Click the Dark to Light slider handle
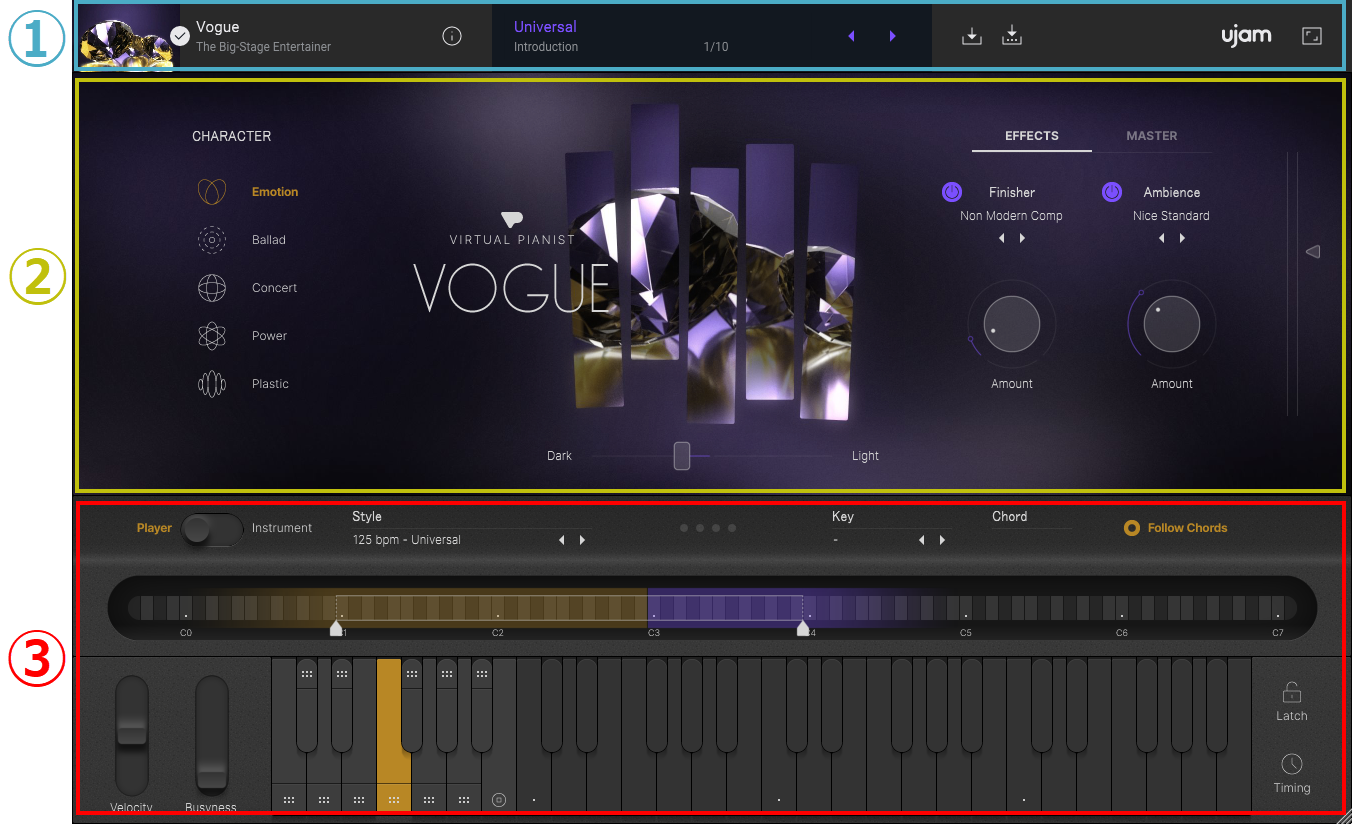Screen dimensions: 1352x824 point(682,456)
